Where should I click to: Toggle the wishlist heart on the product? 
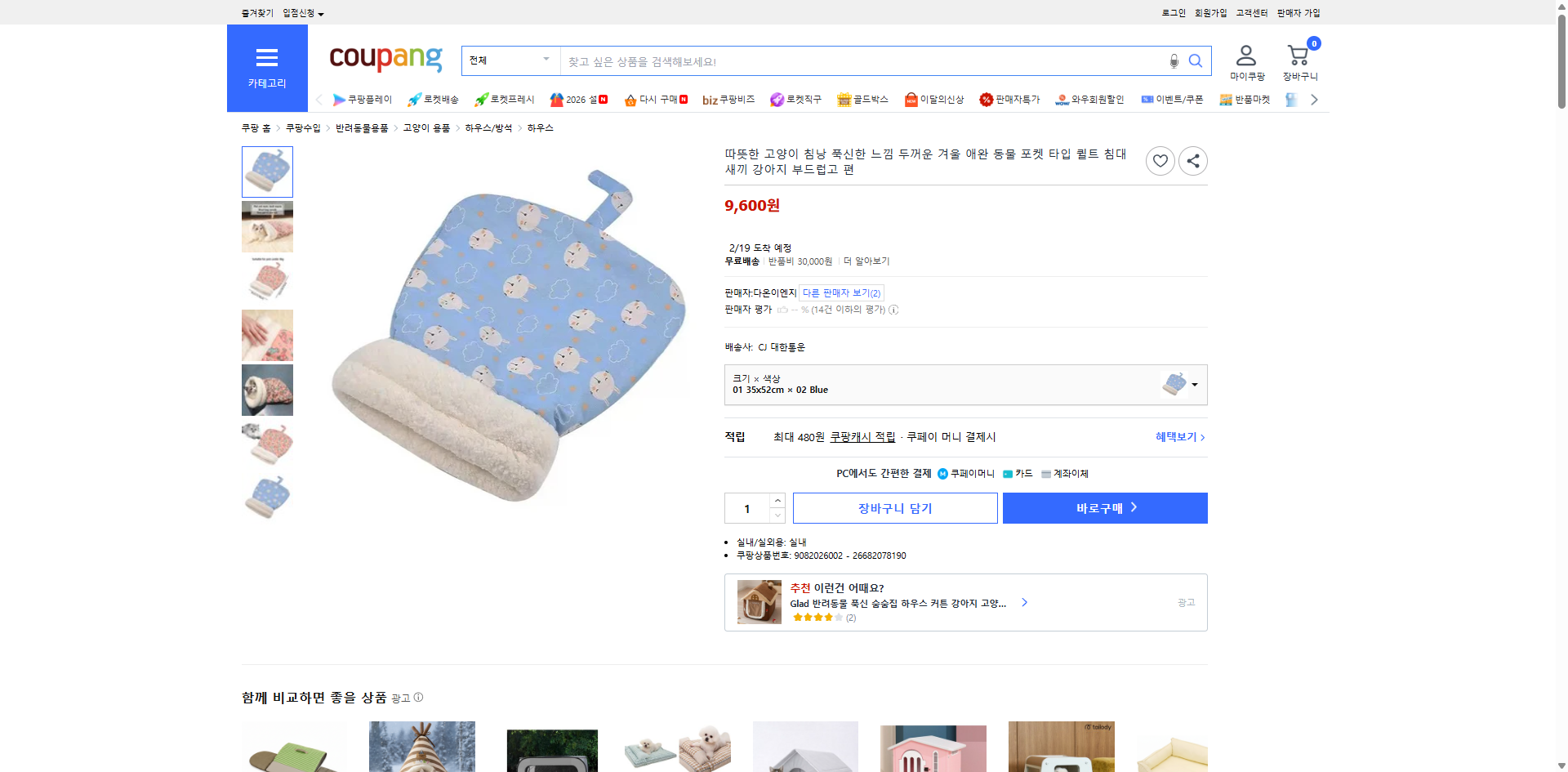point(1160,160)
